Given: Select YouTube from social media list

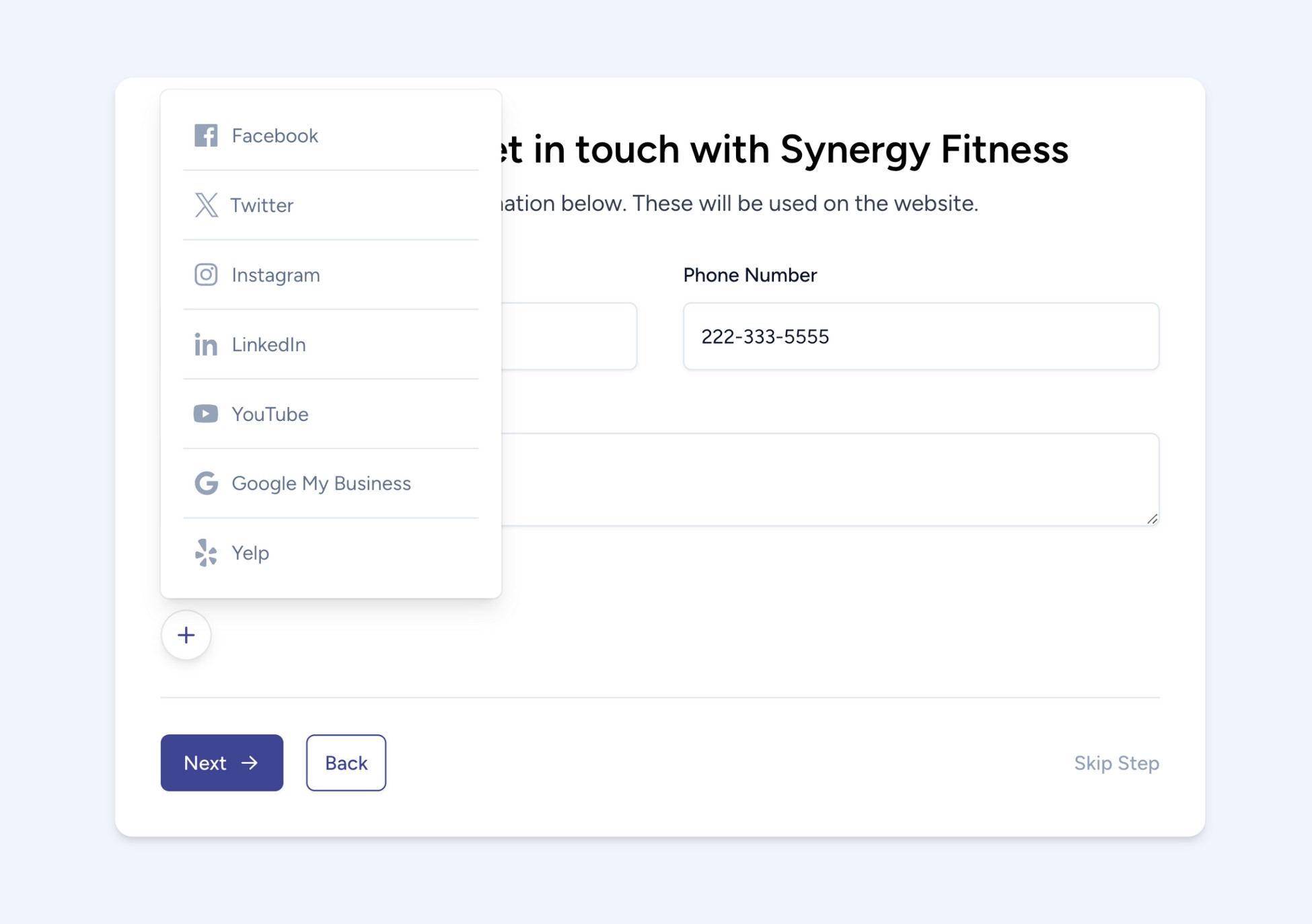Looking at the screenshot, I should [x=269, y=413].
